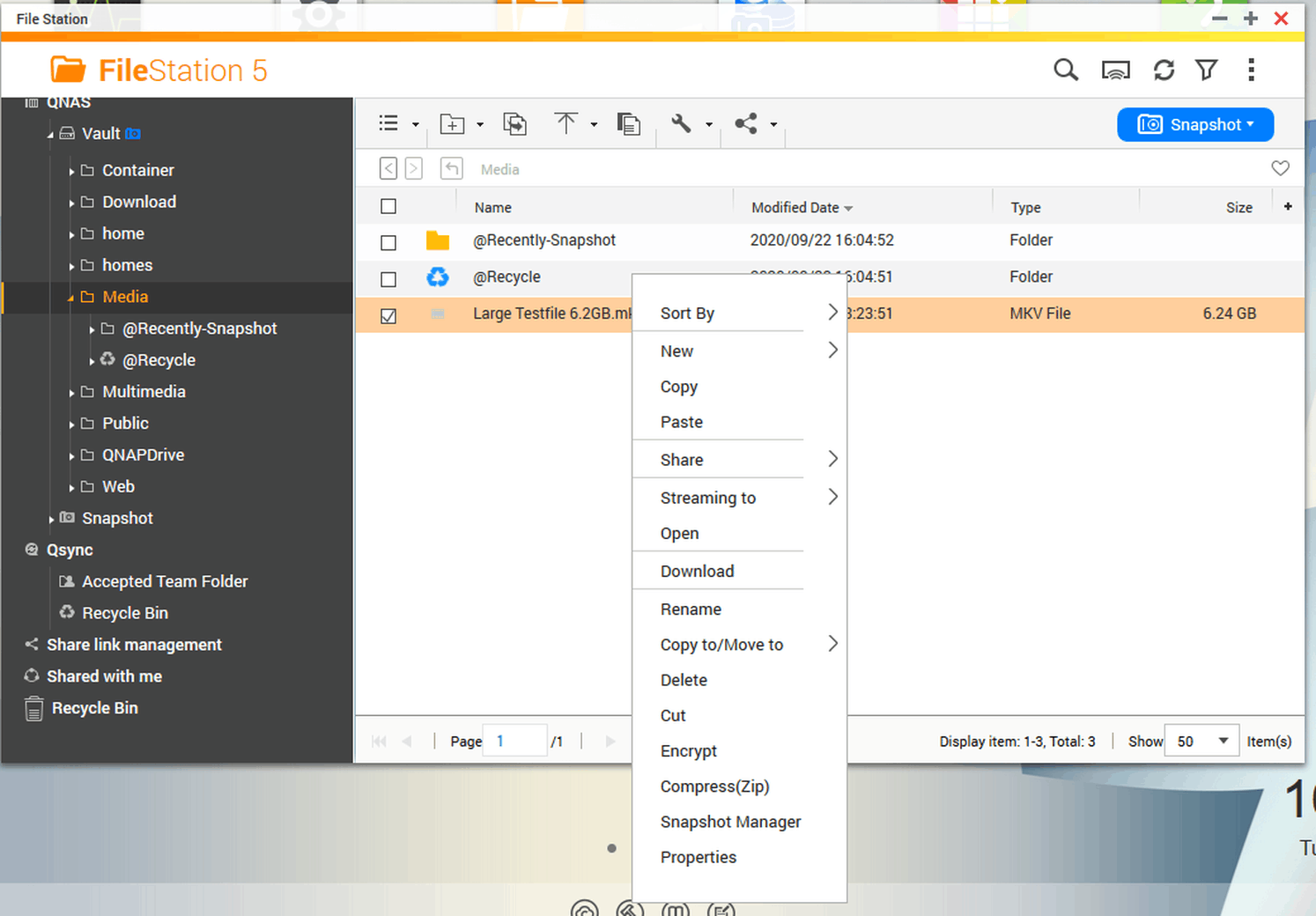
Task: Open the more settings three-dot menu
Action: click(x=1251, y=70)
